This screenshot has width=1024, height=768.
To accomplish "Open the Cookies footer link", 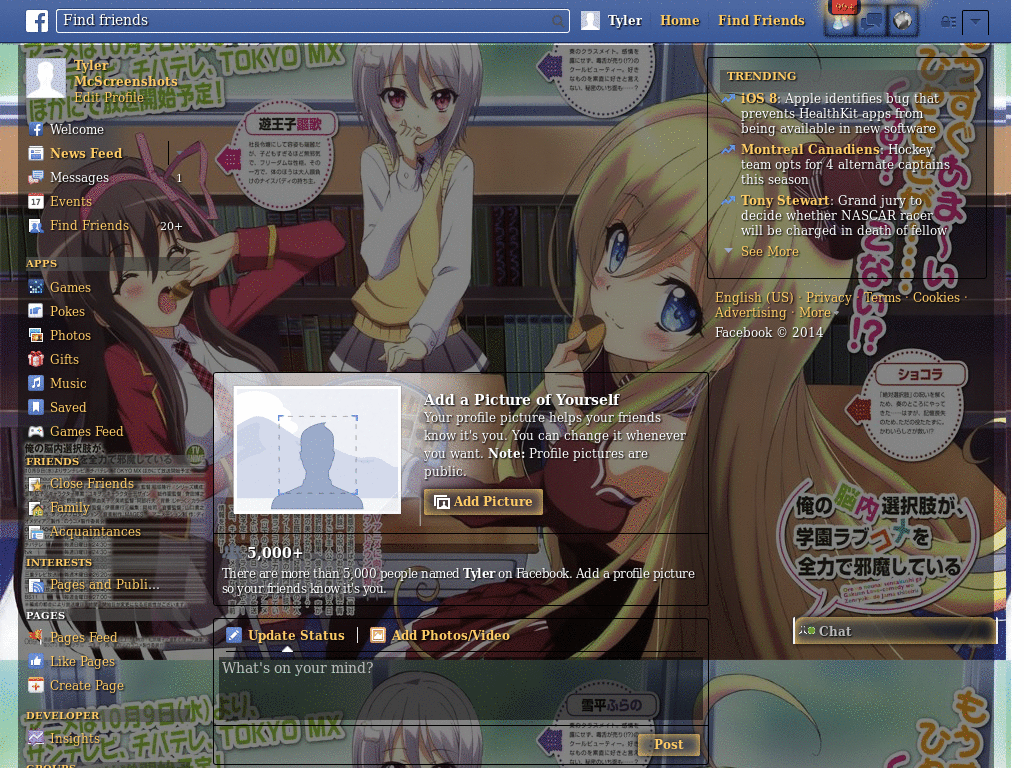I will tap(936, 298).
